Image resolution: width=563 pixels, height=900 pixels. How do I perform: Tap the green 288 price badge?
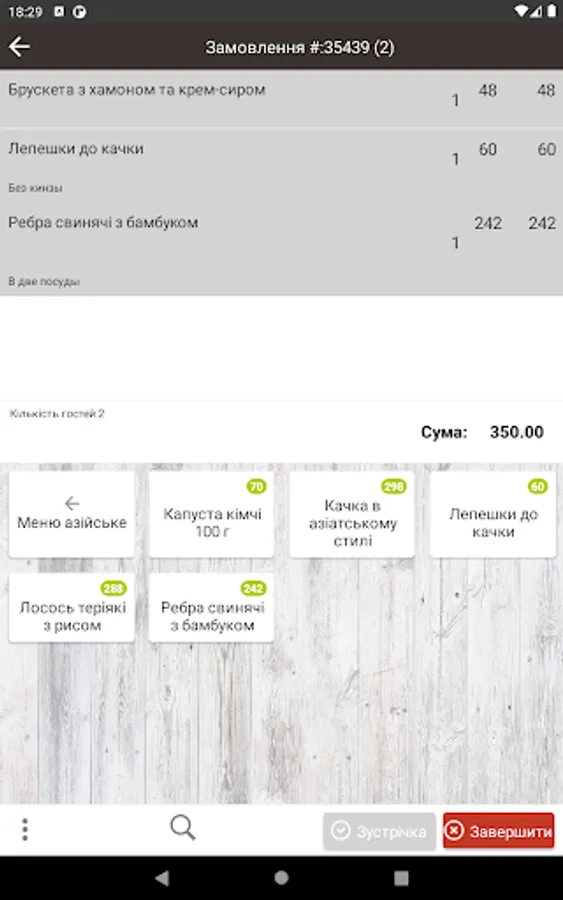point(113,588)
